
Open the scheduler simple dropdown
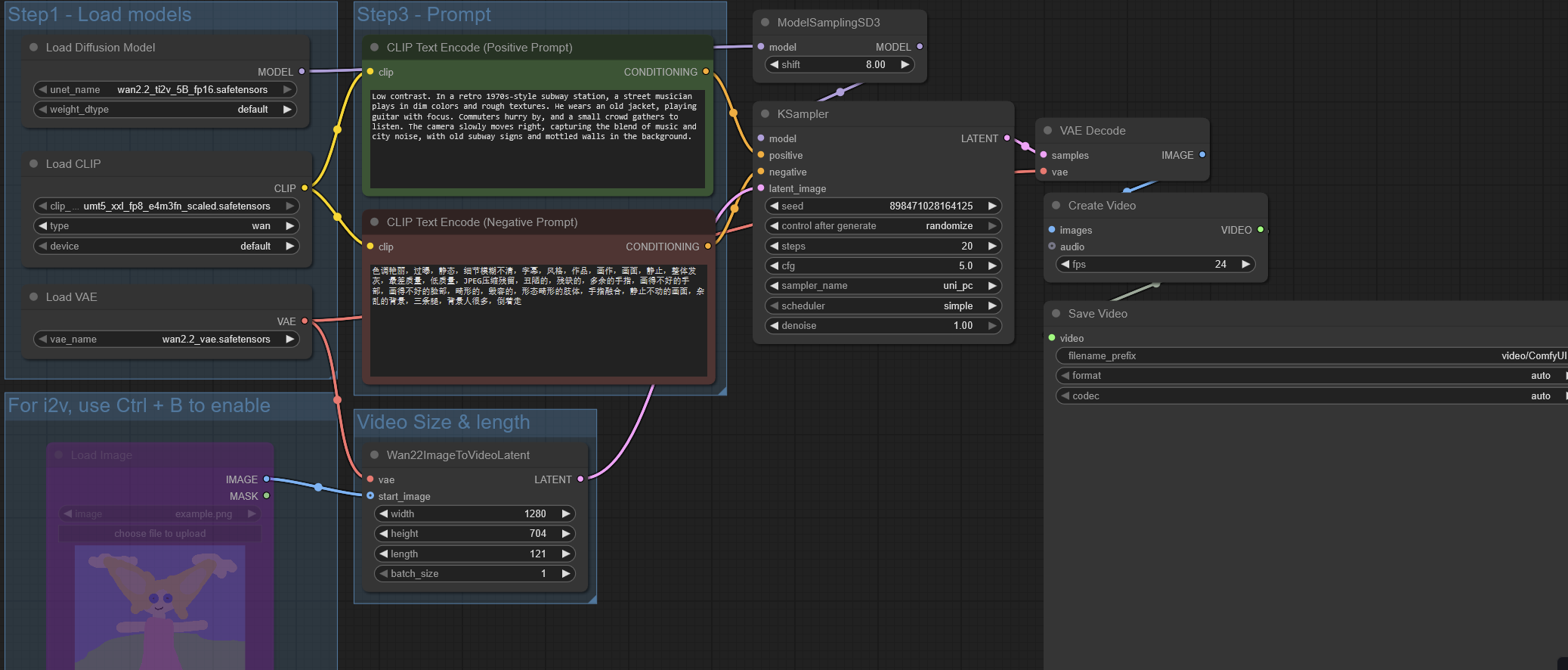pyautogui.click(x=883, y=306)
